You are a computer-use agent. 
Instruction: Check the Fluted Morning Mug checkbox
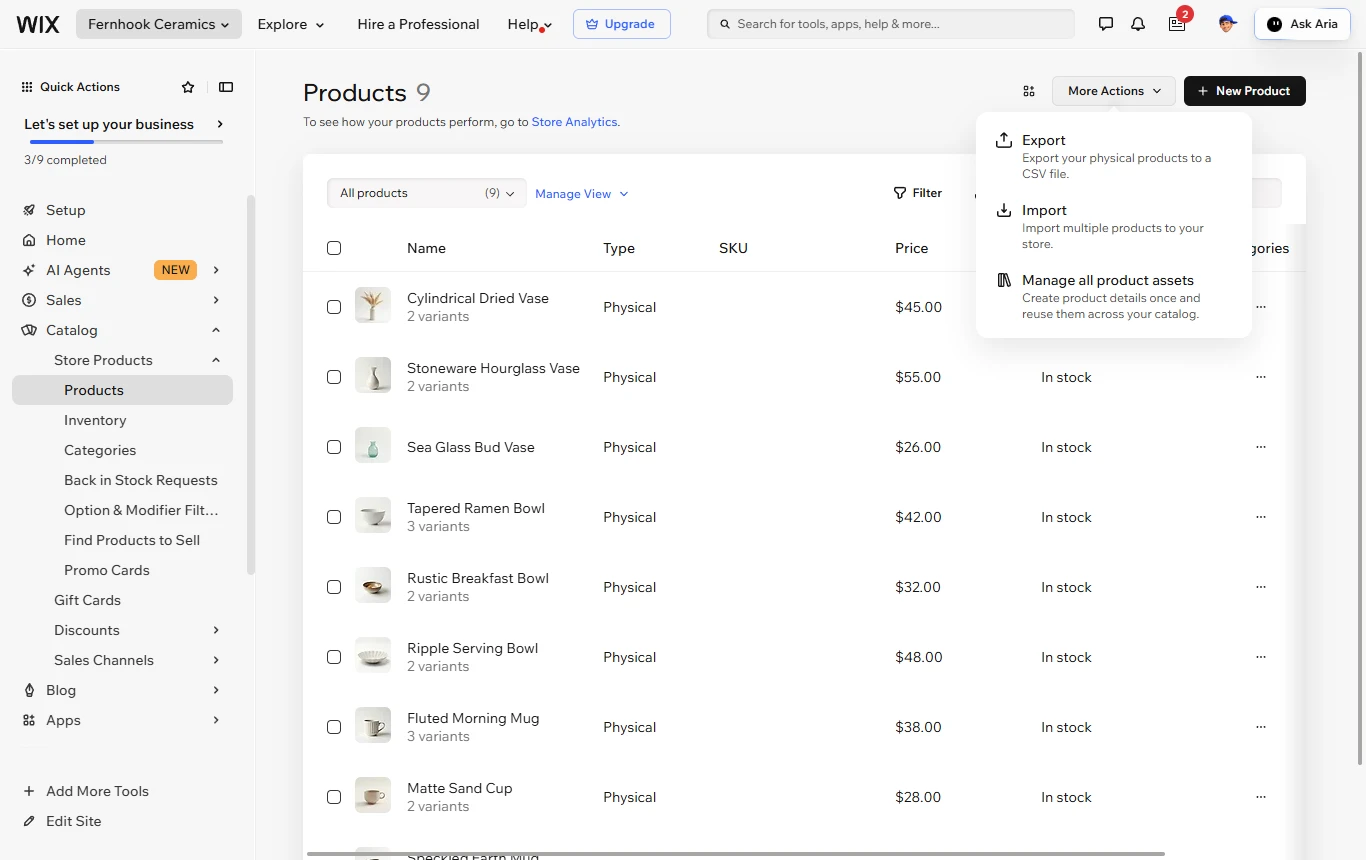coord(334,727)
